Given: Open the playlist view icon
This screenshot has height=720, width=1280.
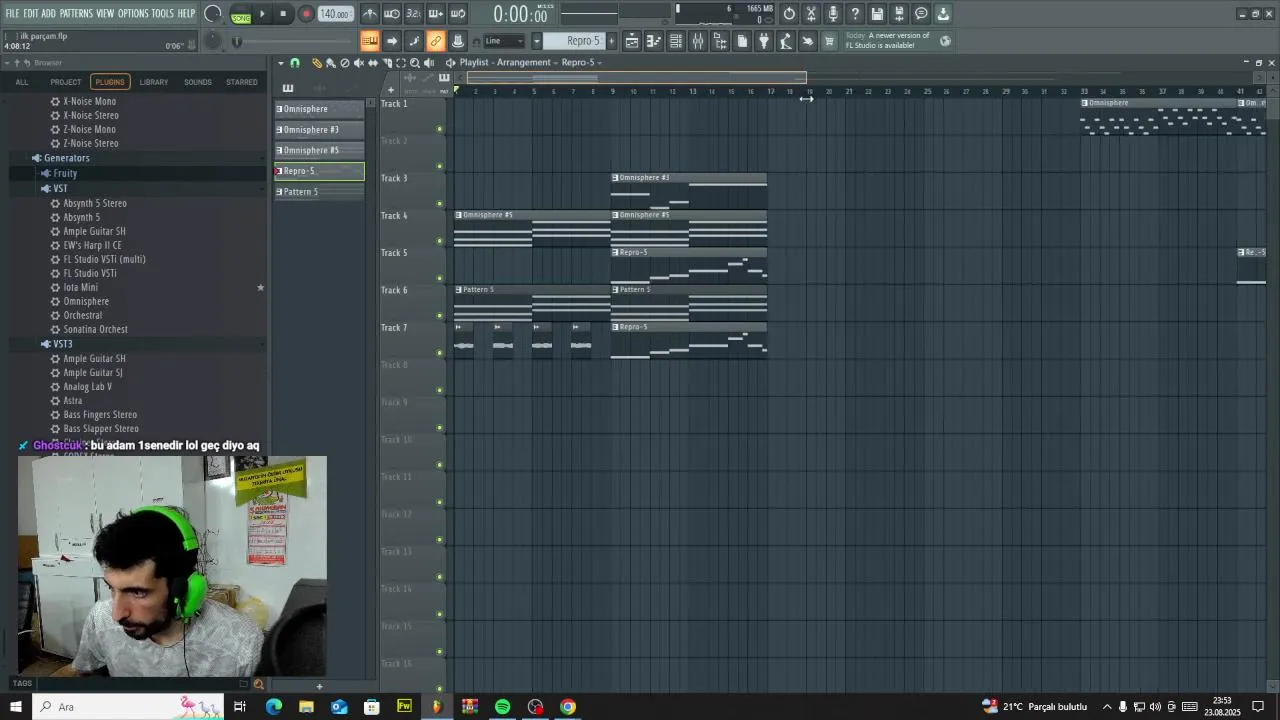Looking at the screenshot, I should [632, 41].
